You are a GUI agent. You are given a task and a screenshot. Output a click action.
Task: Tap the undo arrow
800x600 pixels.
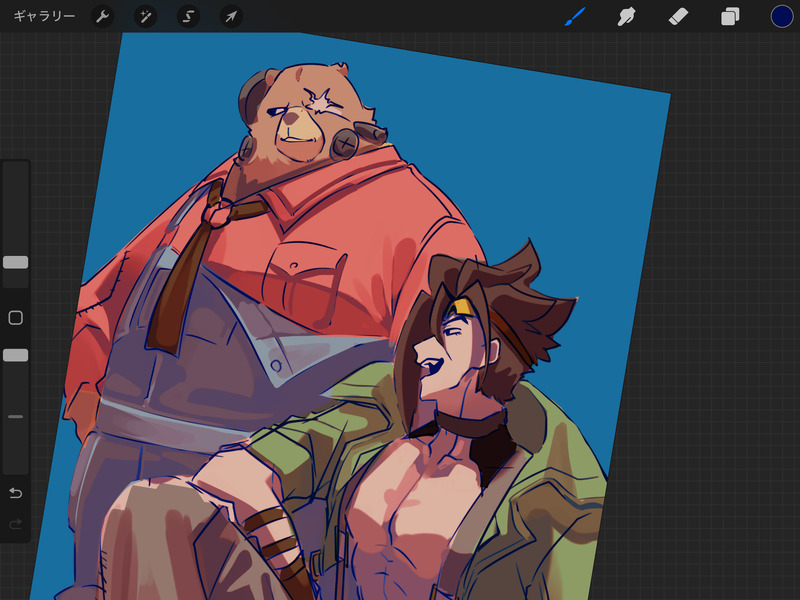(15, 493)
